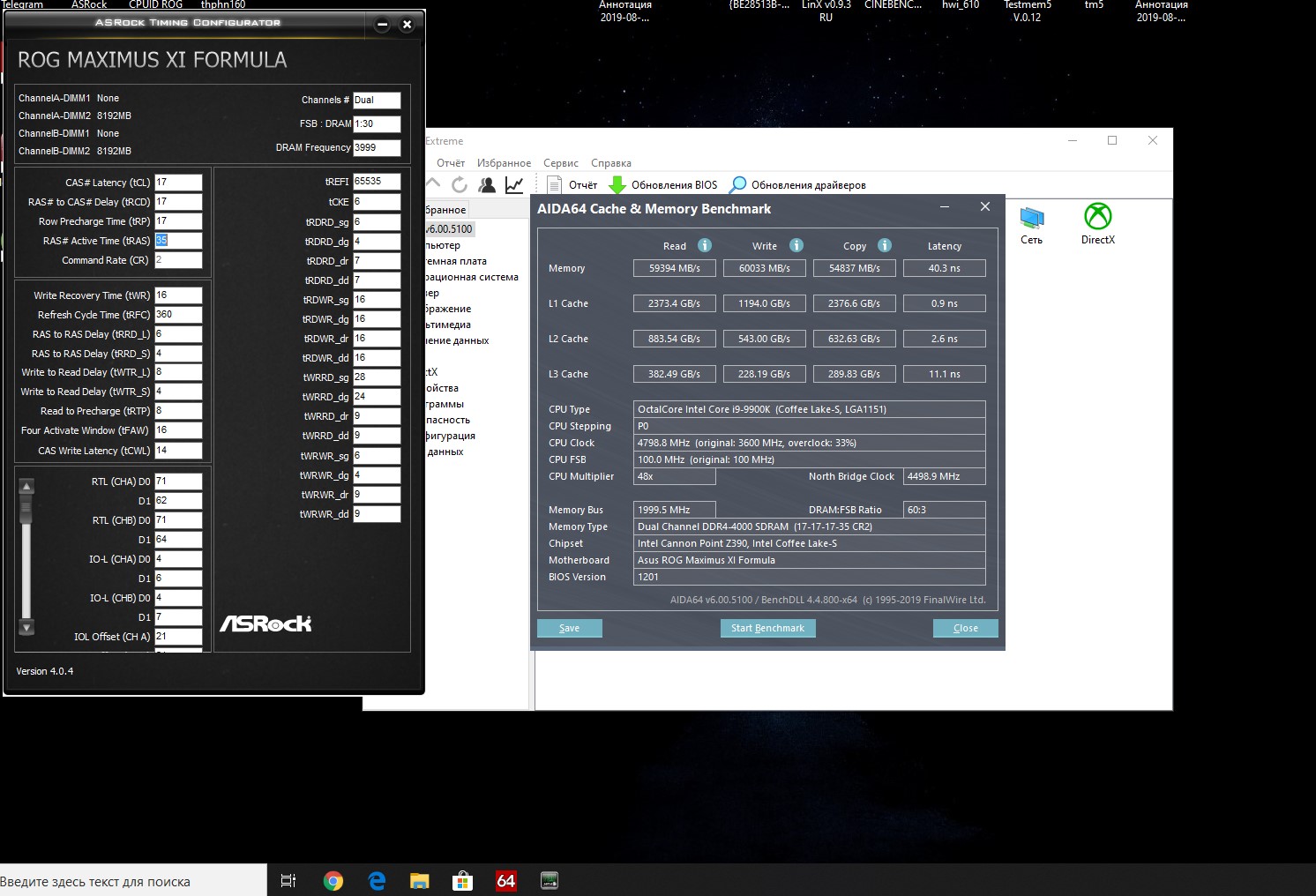
Task: Select the FSB : DRAM ratio field
Action: [x=377, y=124]
